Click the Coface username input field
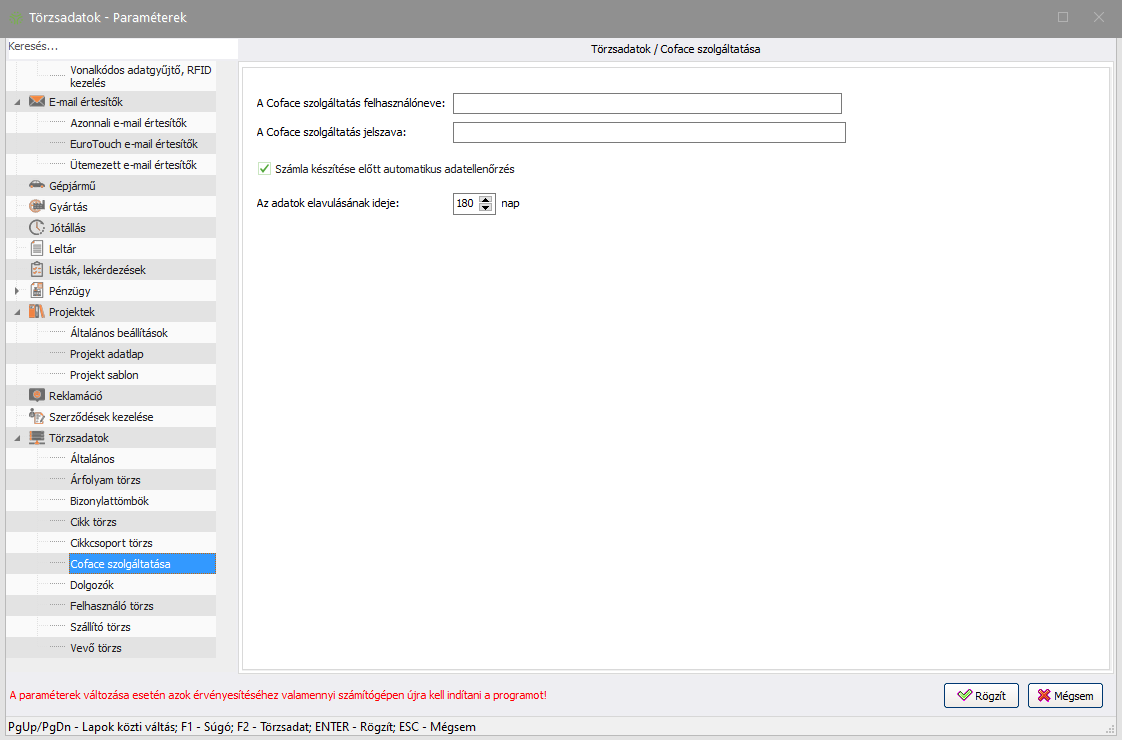Image resolution: width=1122 pixels, height=740 pixels. (647, 103)
